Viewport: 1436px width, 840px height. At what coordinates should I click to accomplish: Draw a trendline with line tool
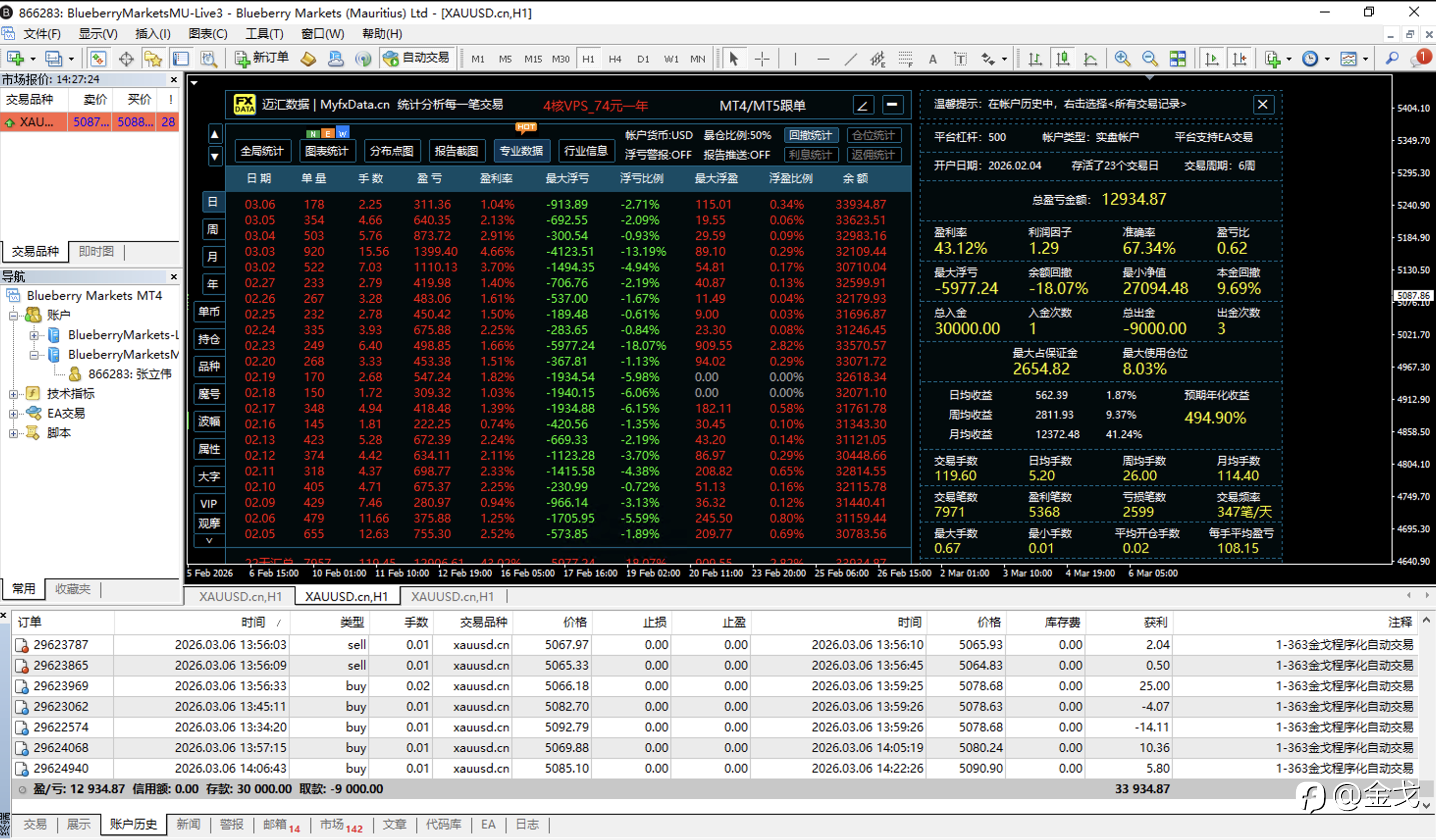click(x=850, y=59)
